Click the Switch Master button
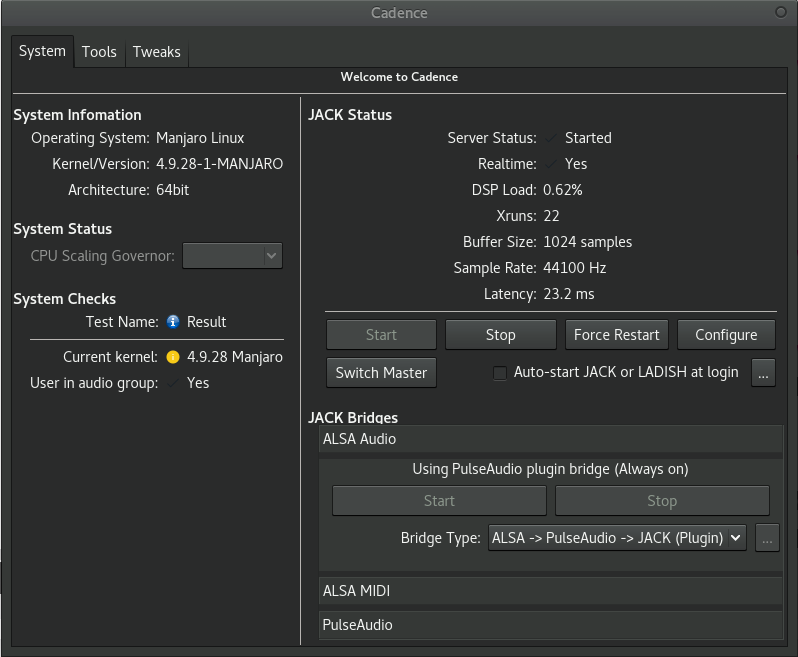798x657 pixels. tap(381, 373)
